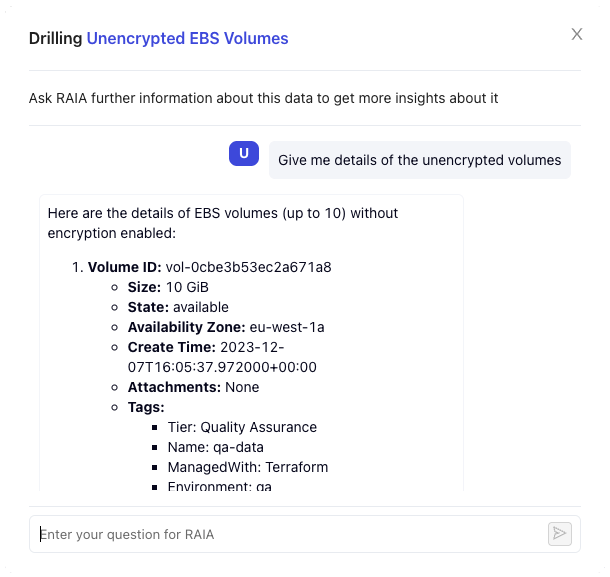Click the Drilling heading word
Screen dimensions: 610x577
56,39
